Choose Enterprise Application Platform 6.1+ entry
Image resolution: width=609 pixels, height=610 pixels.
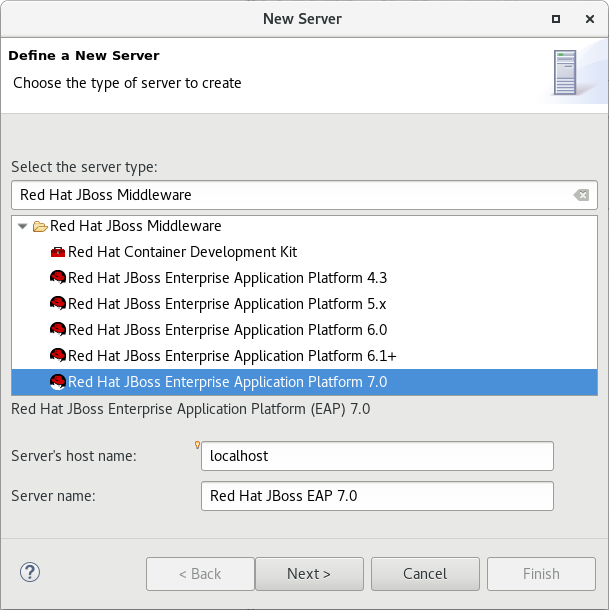tap(232, 356)
